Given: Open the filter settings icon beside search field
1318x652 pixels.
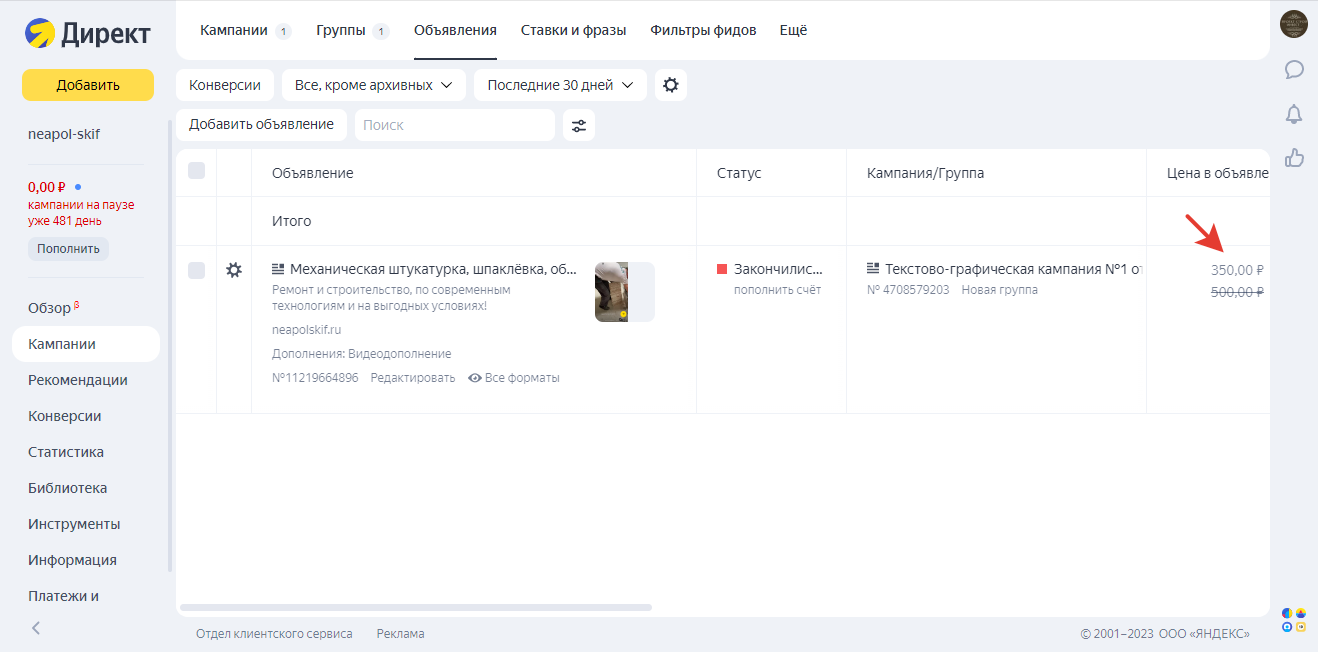Looking at the screenshot, I should tap(578, 124).
